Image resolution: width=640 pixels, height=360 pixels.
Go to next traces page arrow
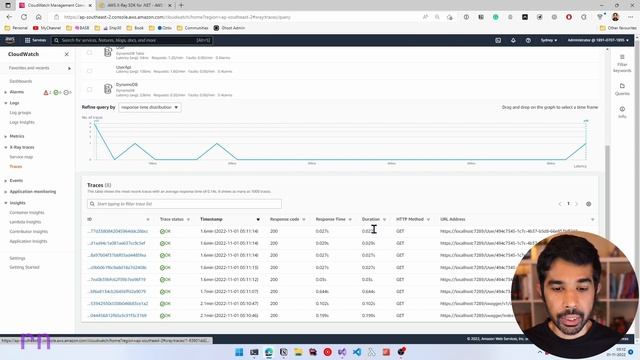pos(577,204)
